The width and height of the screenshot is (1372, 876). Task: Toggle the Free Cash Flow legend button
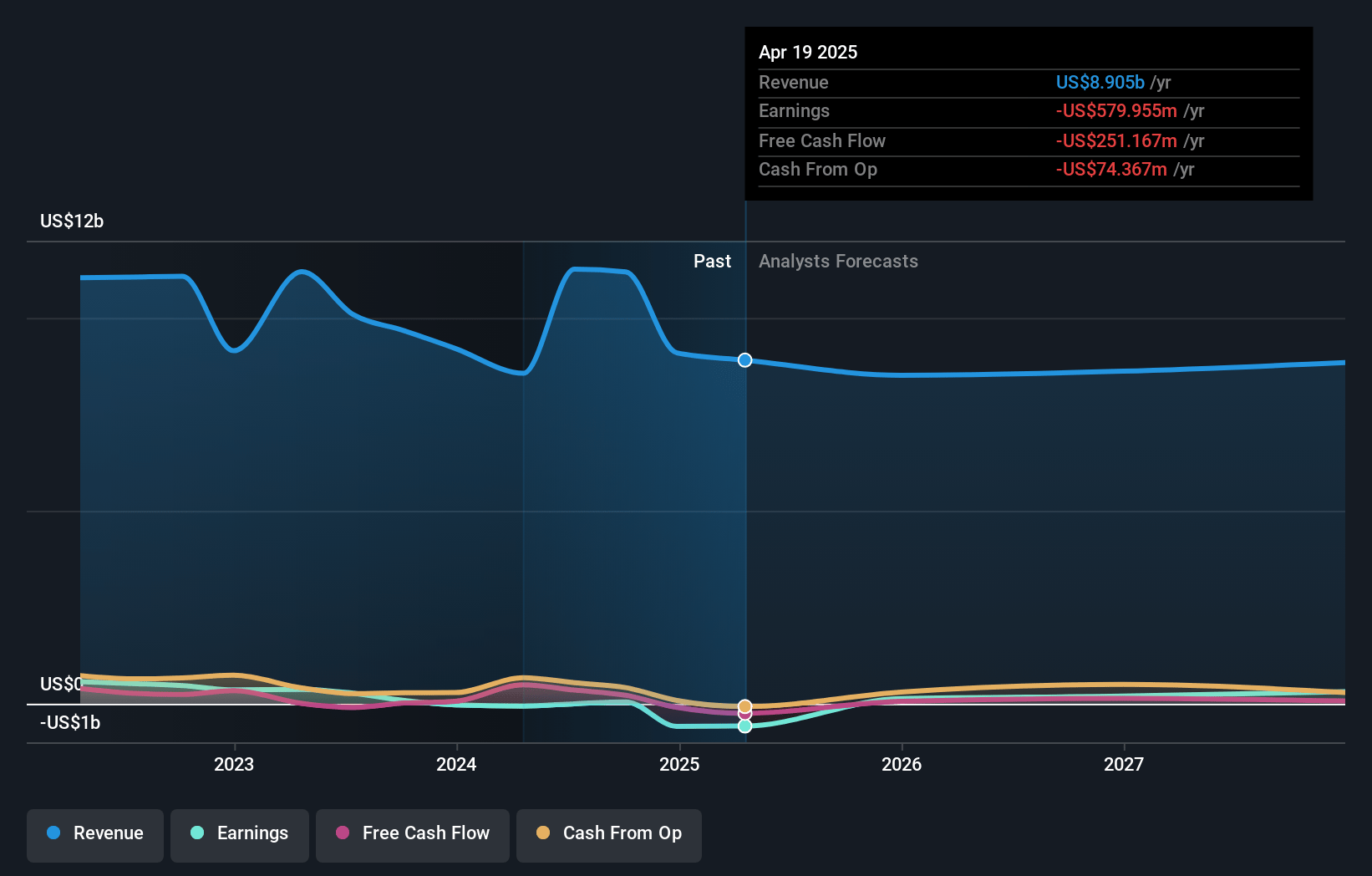[413, 835]
